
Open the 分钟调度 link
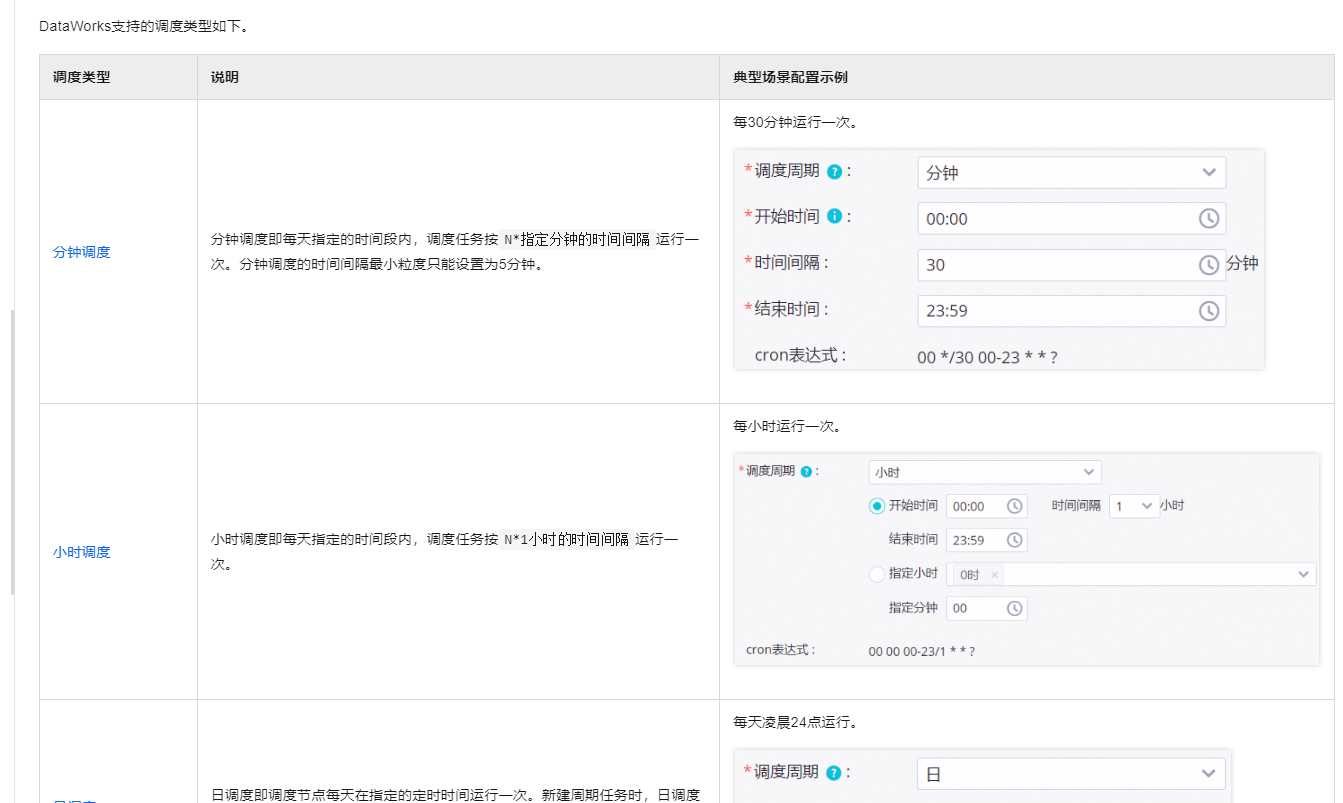82,252
